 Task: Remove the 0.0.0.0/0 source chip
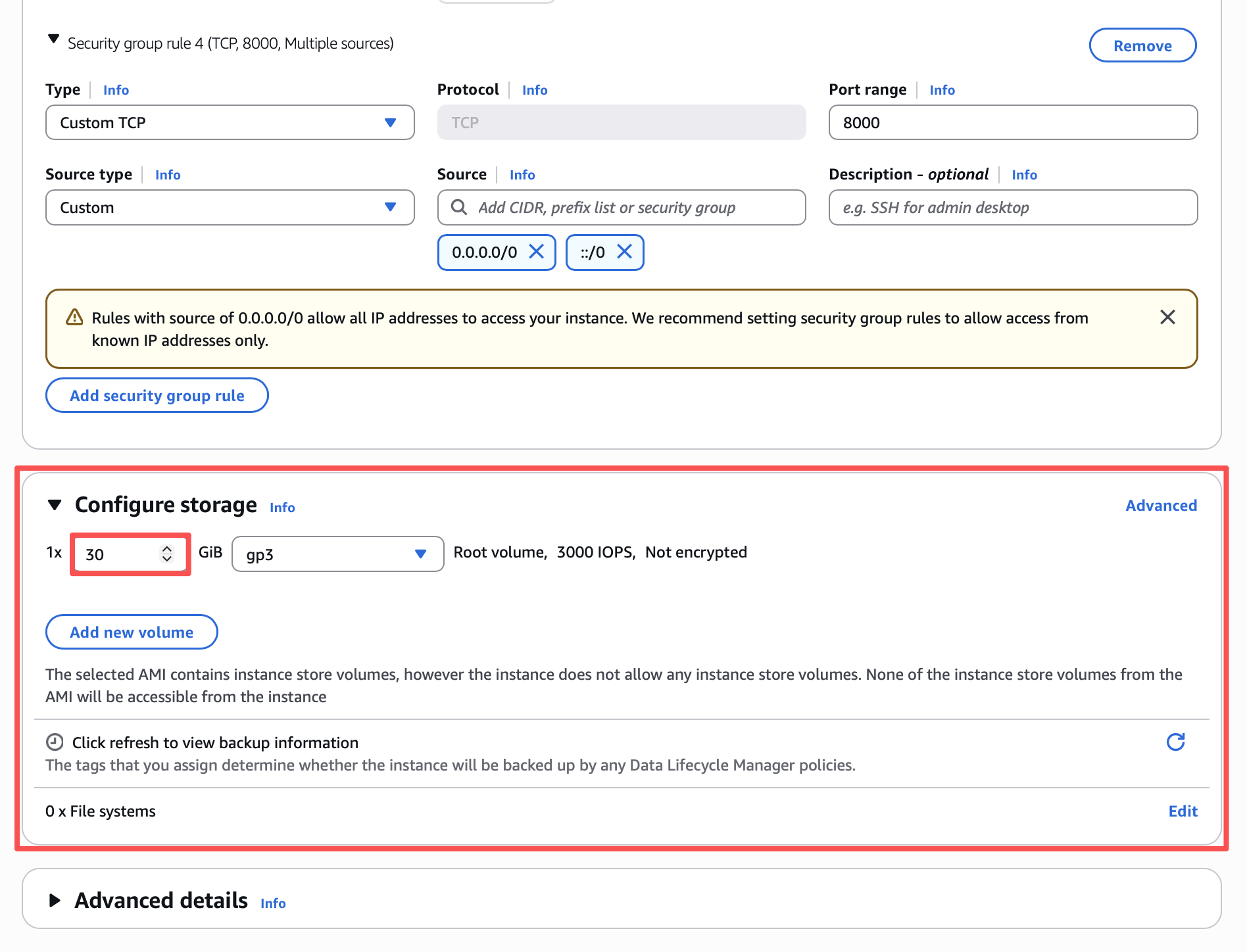537,252
